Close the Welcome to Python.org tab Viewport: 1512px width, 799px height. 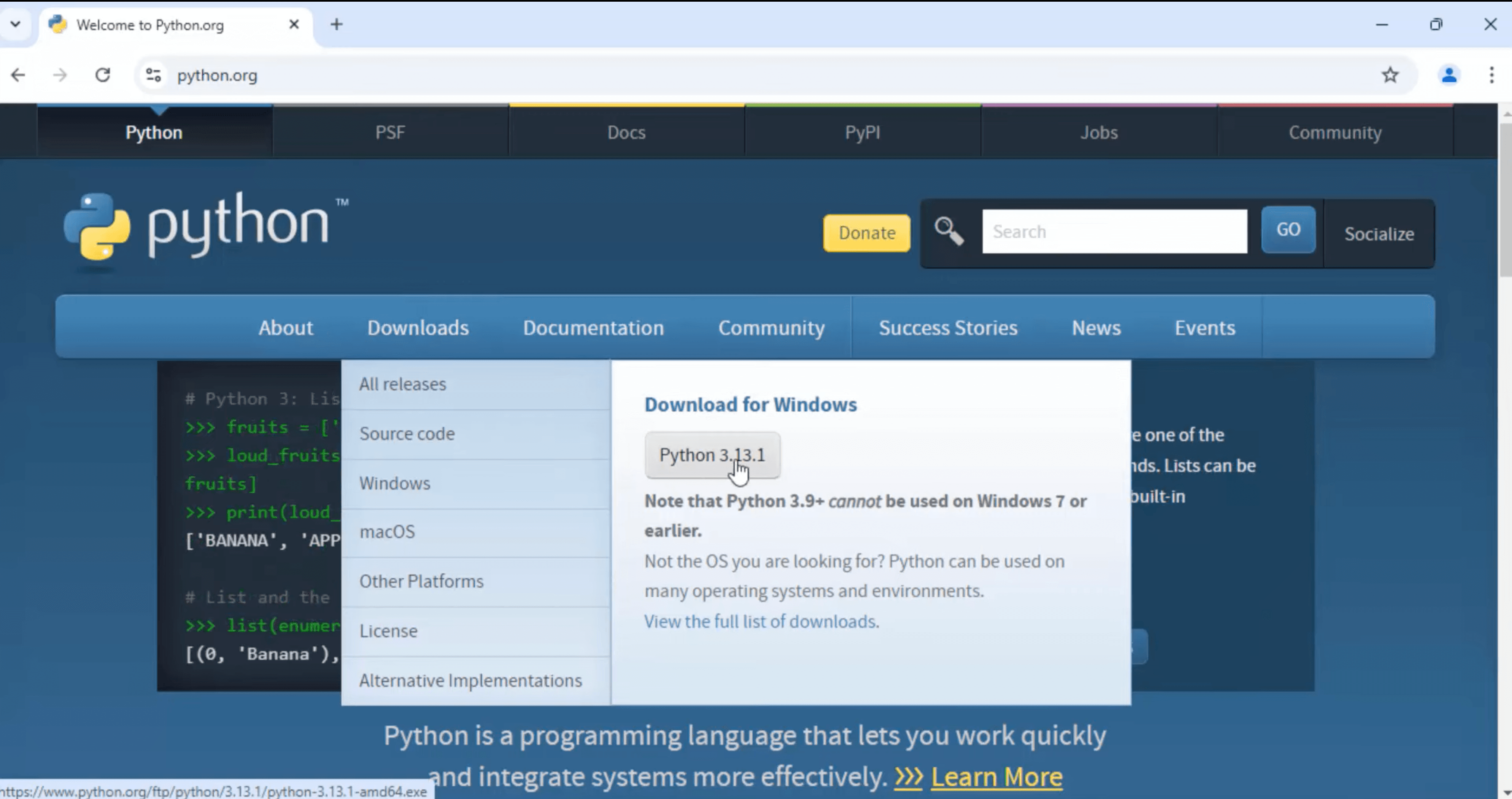[x=294, y=24]
